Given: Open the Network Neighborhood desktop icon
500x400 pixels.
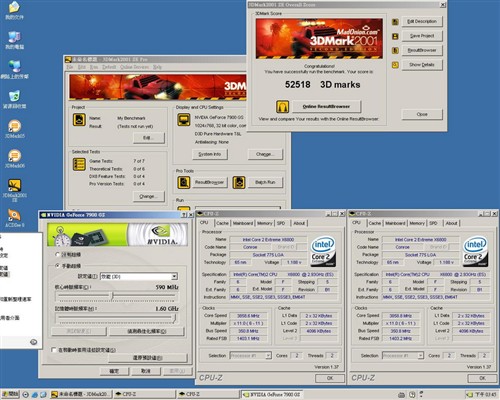Looking at the screenshot, I should point(14,70).
